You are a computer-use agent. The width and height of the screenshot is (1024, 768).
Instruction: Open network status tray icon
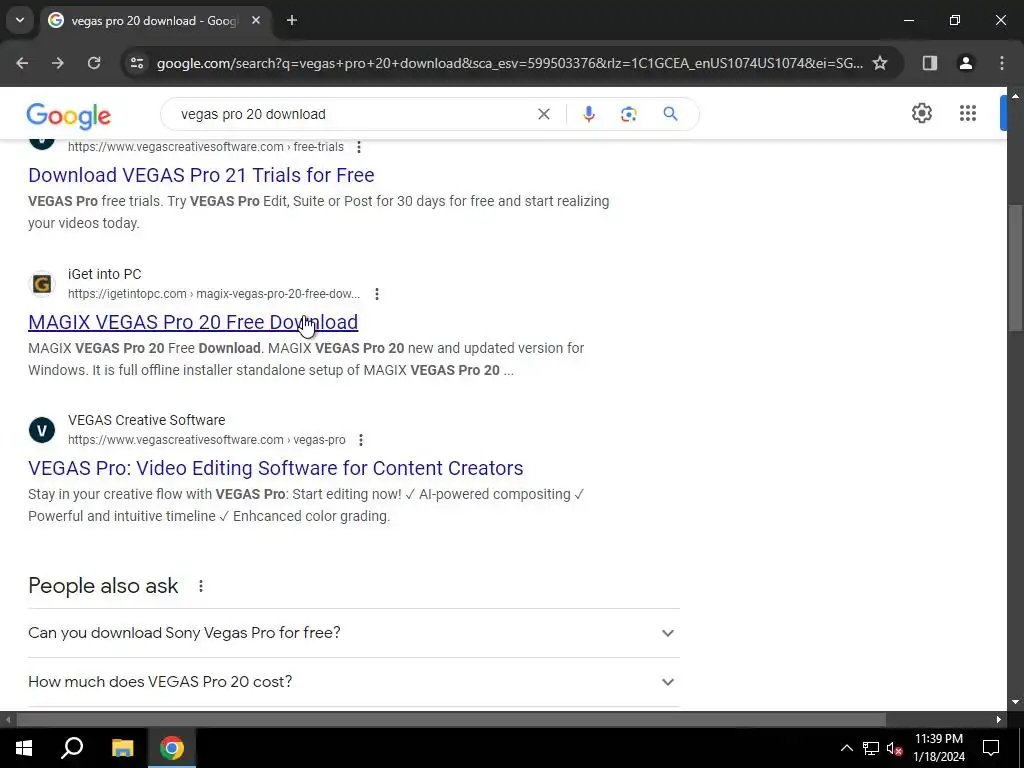(871, 748)
